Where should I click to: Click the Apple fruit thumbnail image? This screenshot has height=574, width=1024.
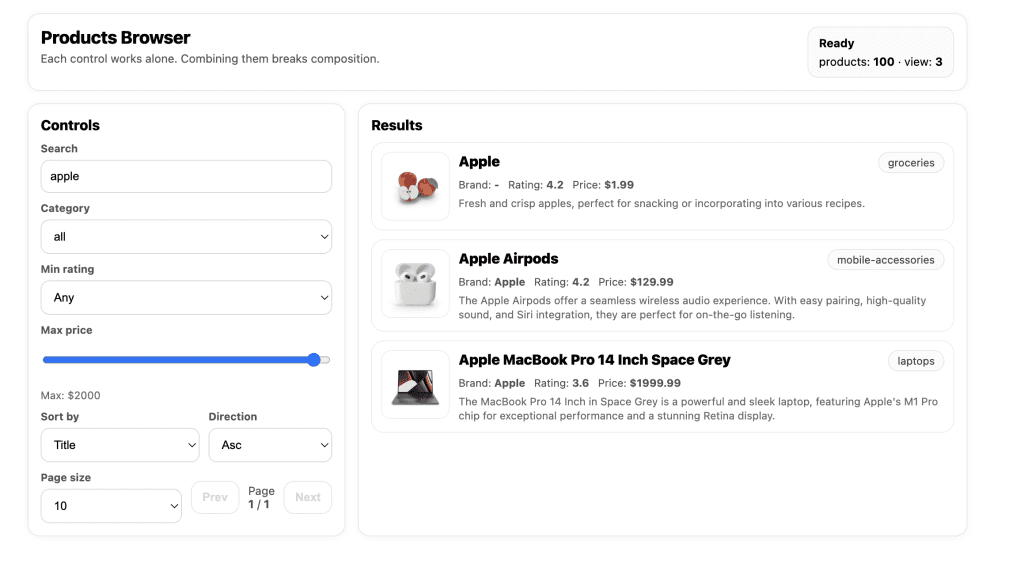[415, 187]
